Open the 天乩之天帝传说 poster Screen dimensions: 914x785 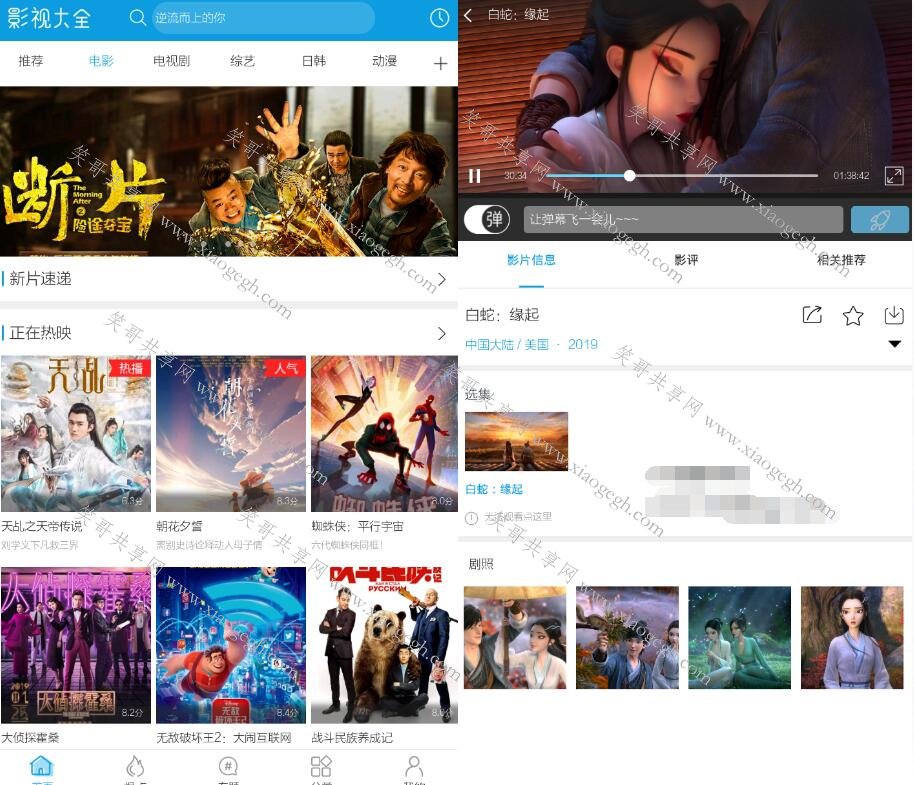tap(76, 434)
